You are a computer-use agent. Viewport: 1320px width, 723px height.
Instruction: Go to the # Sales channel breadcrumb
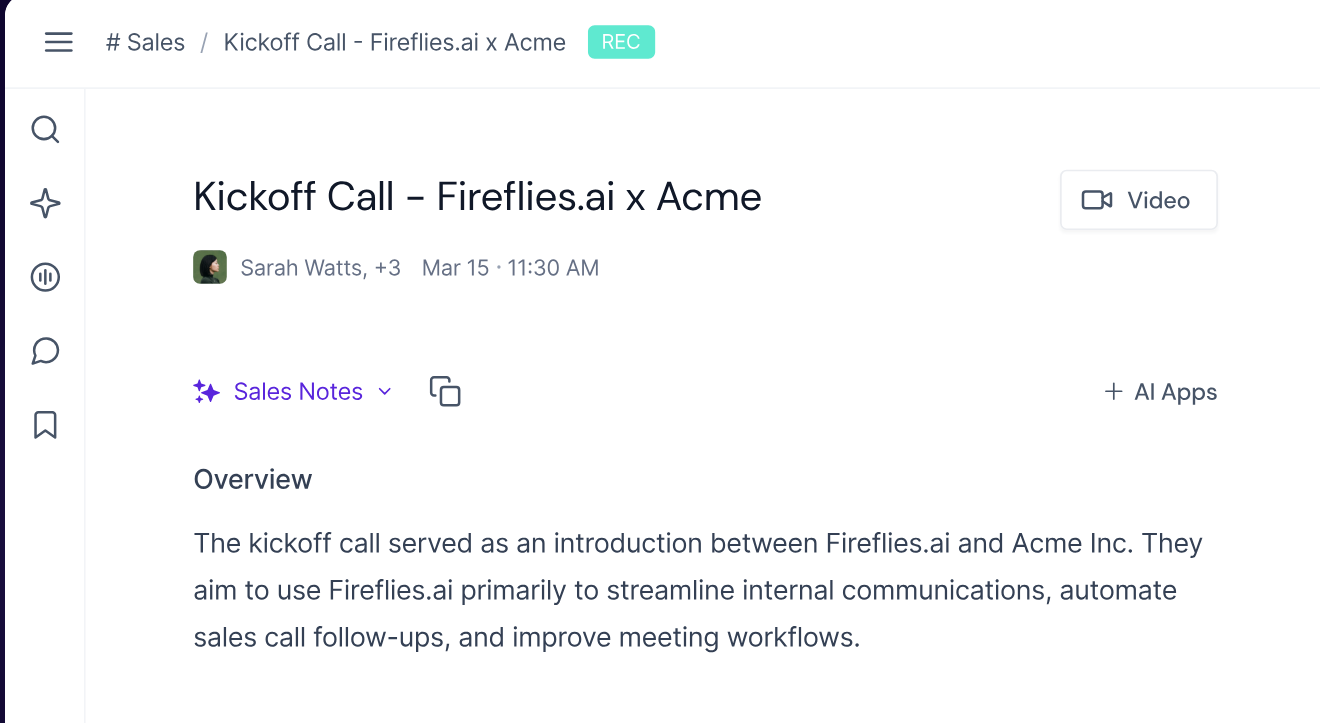[x=146, y=42]
